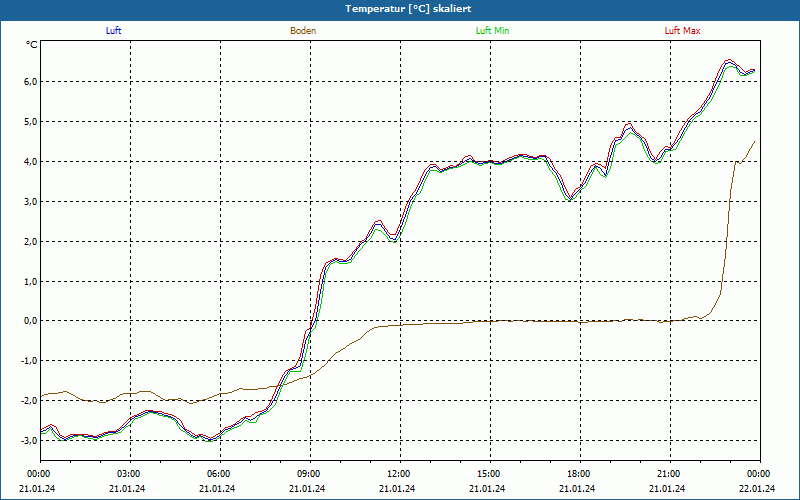Click the 15:00 time axis marker
The image size is (800, 500).
pyautogui.click(x=489, y=474)
